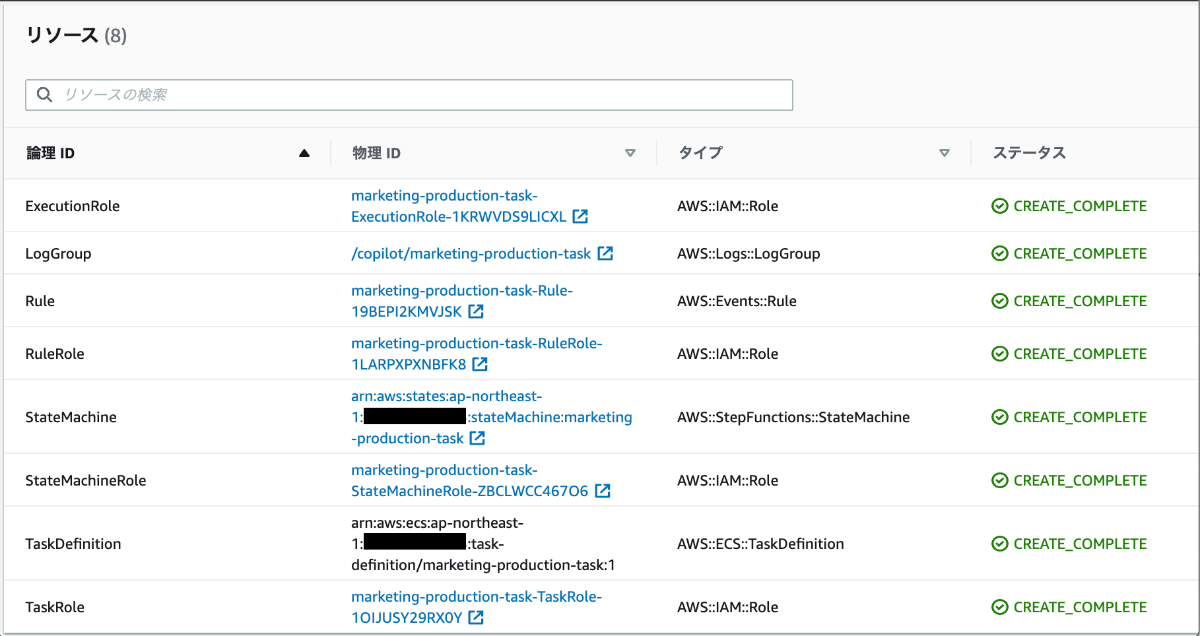This screenshot has height=636, width=1200.
Task: Click the magnifier icon in search box
Action: tap(44, 95)
